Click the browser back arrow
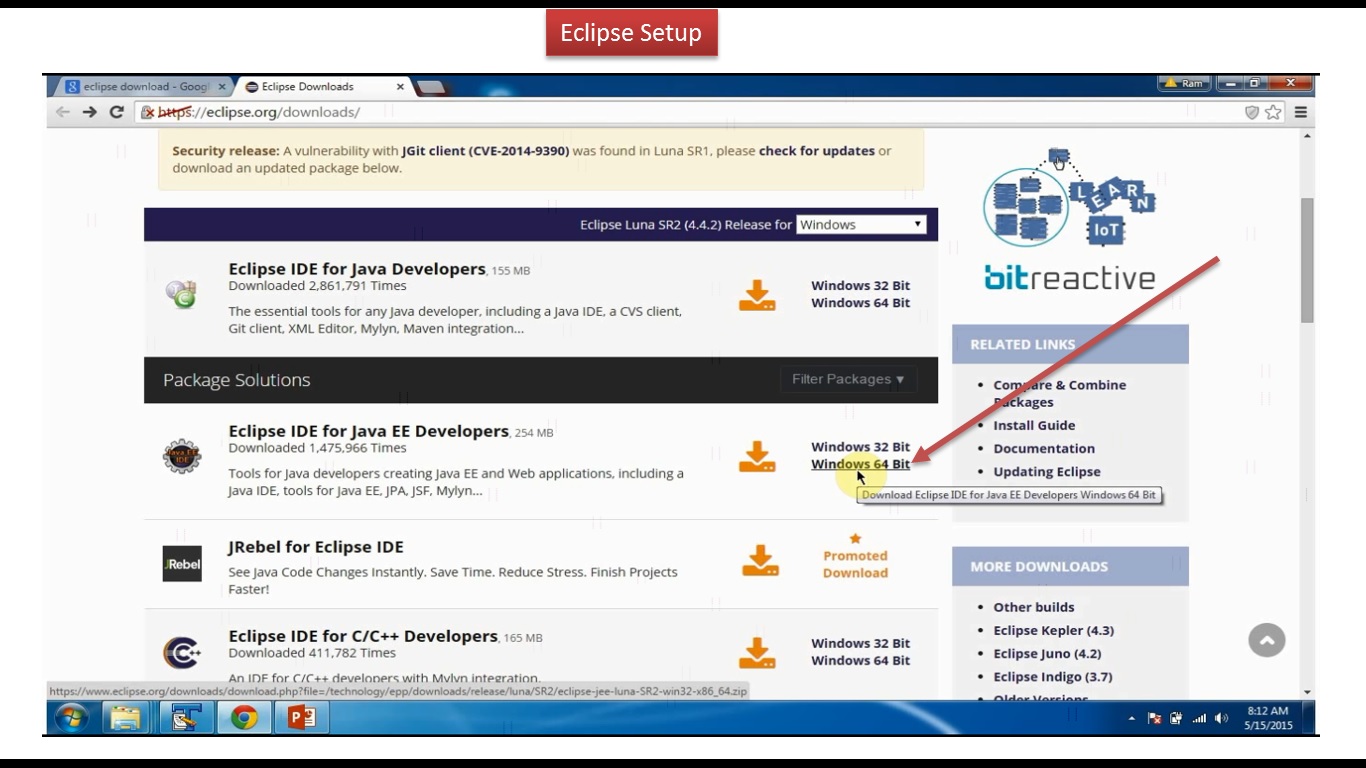This screenshot has width=1366, height=768. (x=63, y=112)
